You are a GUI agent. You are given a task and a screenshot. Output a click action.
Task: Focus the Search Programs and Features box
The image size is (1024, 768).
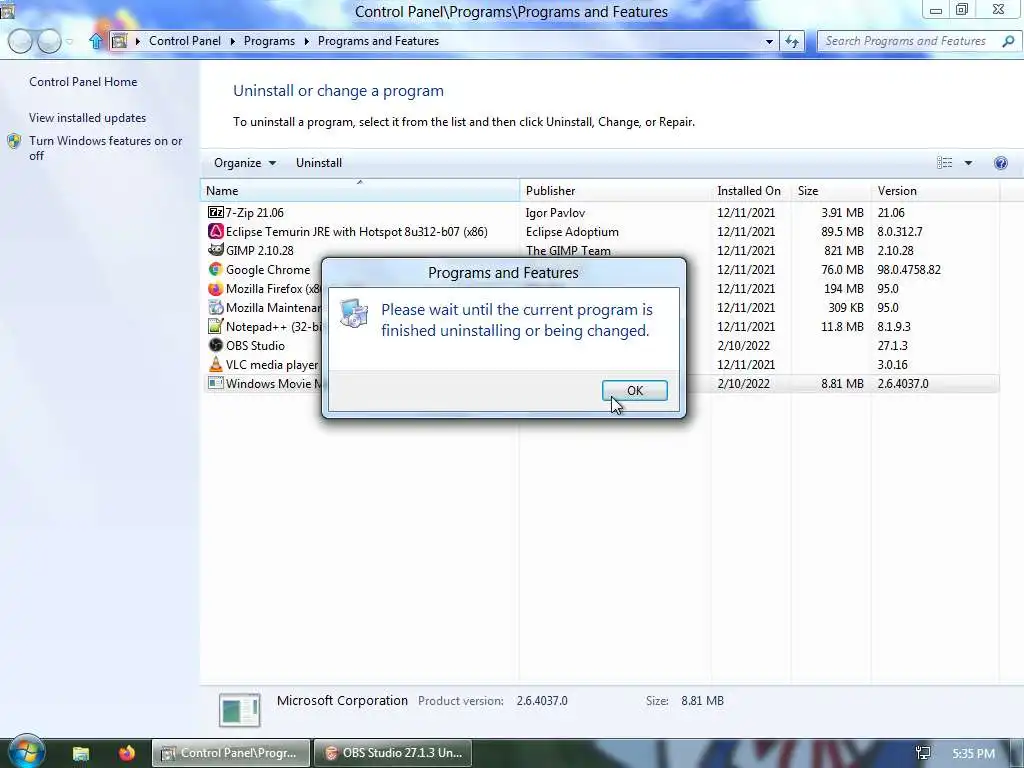coord(908,41)
